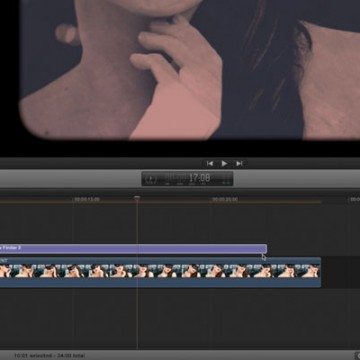
Task: Click the icon in bottom-right status bar corner
Action: (357, 356)
